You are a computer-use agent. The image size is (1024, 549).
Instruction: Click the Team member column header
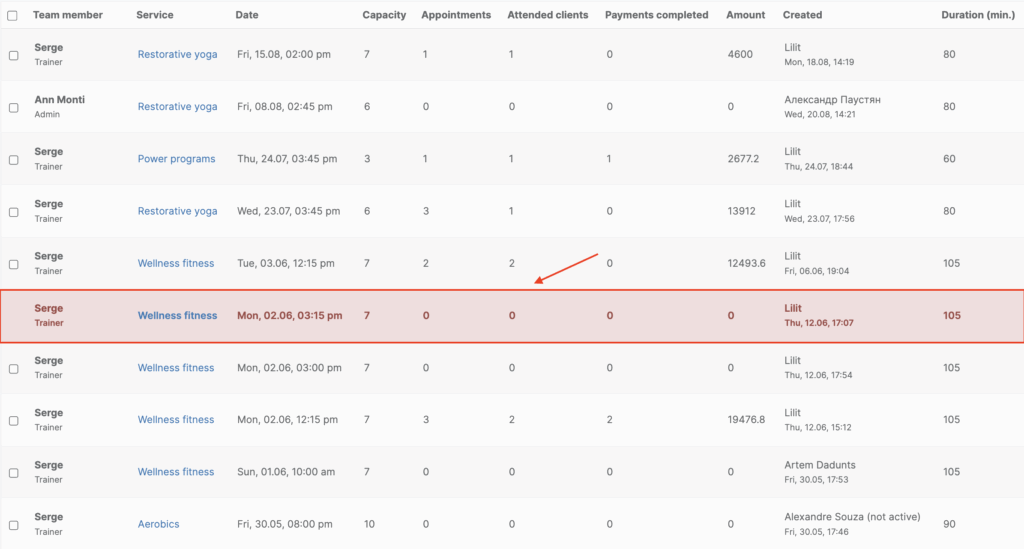tap(68, 15)
